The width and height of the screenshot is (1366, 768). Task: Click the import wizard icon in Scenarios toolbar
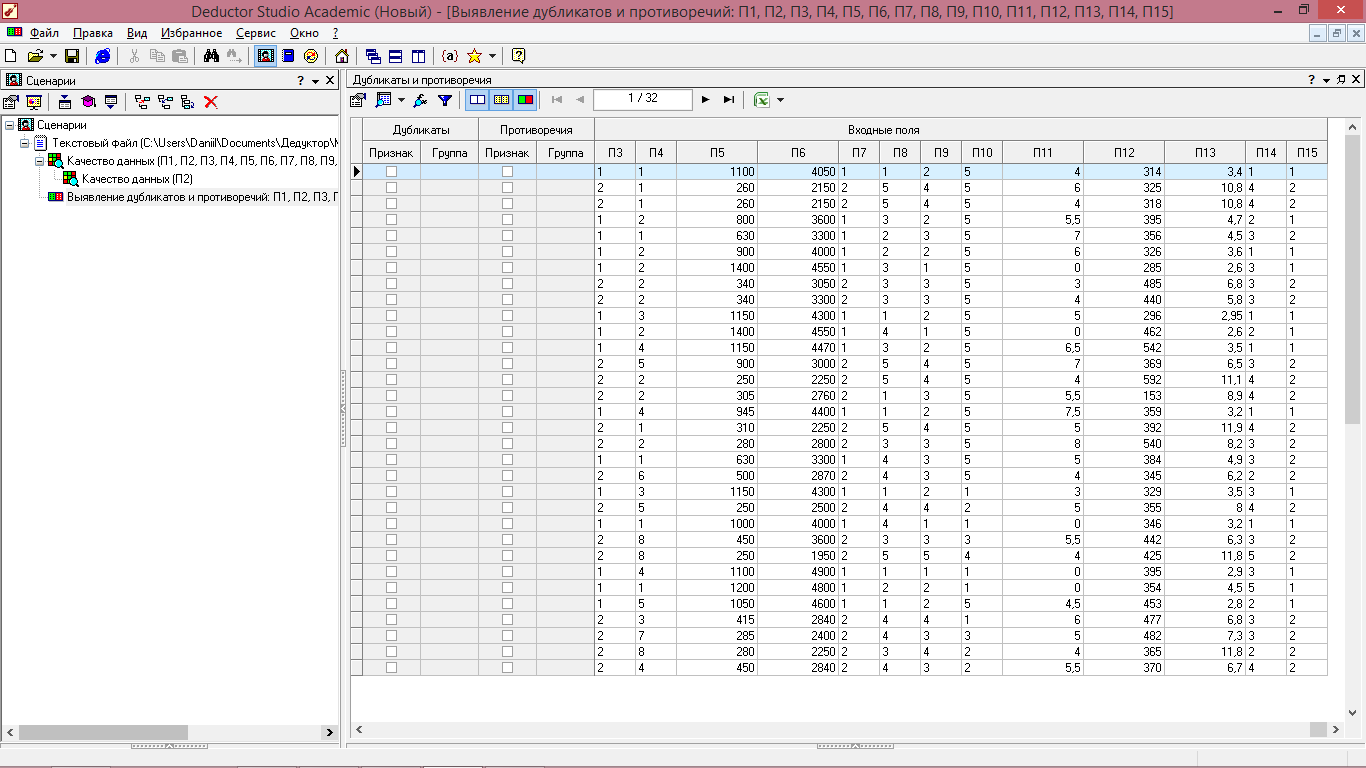[x=65, y=101]
